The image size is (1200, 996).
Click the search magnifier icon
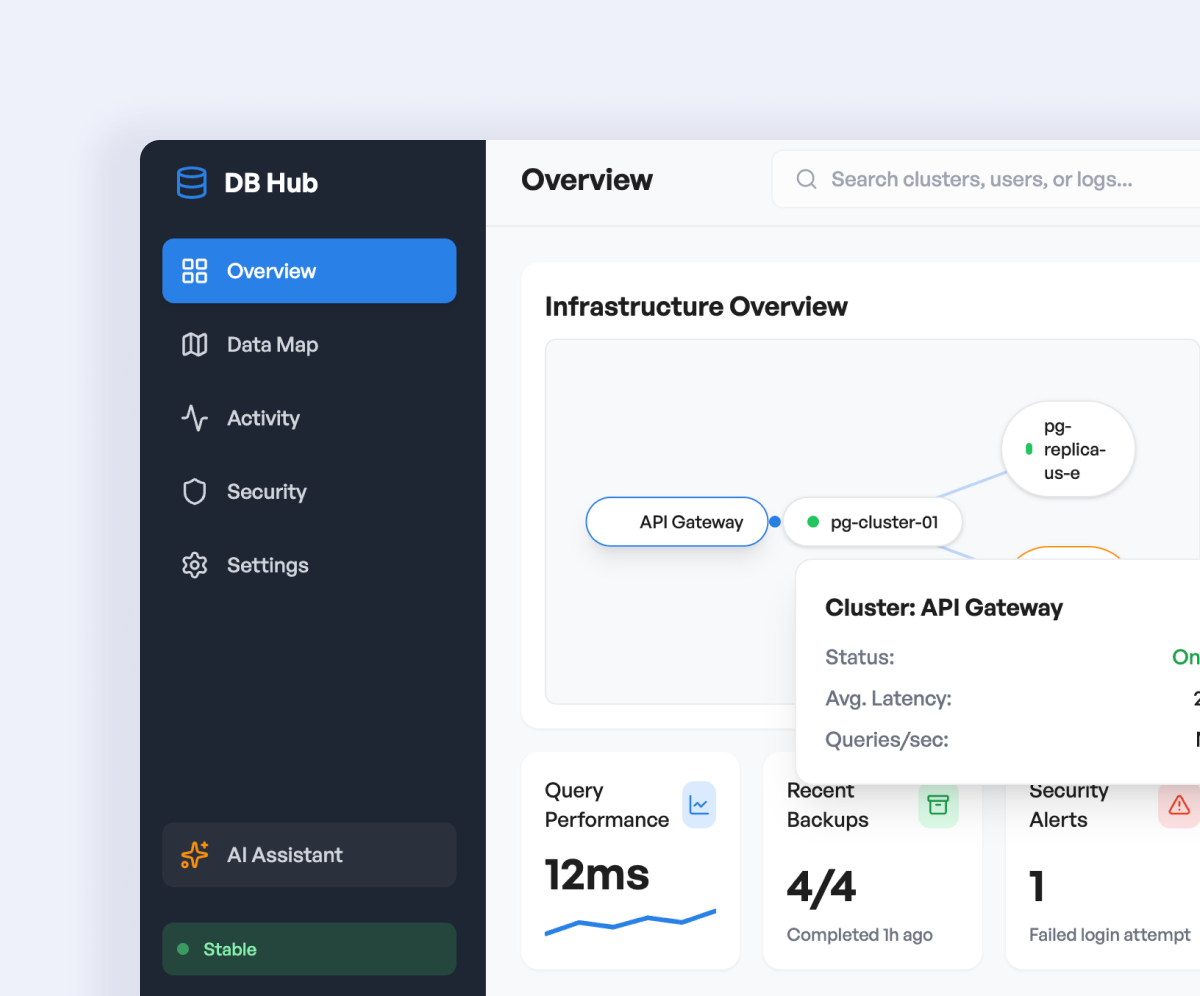click(806, 180)
